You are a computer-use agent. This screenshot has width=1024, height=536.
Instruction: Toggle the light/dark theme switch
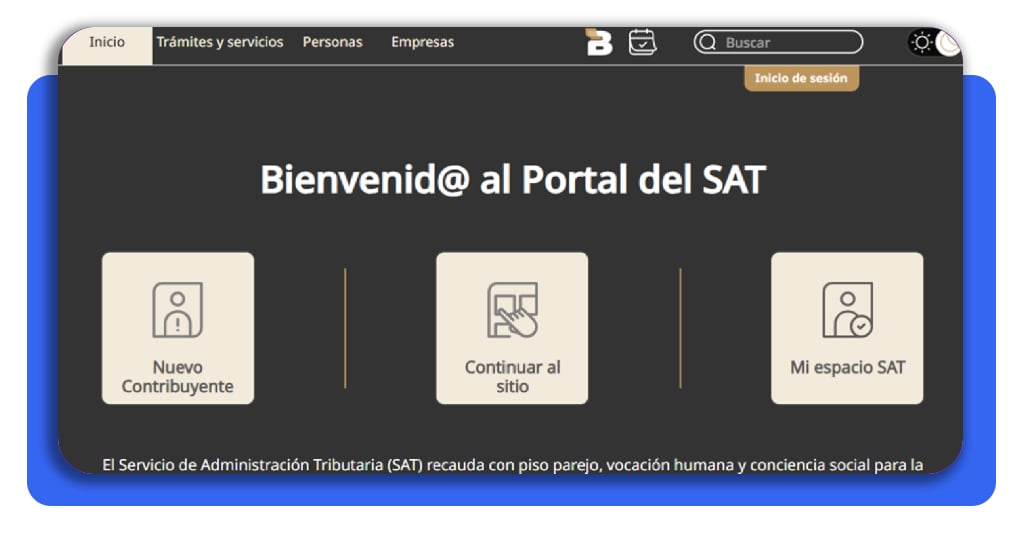(x=935, y=43)
